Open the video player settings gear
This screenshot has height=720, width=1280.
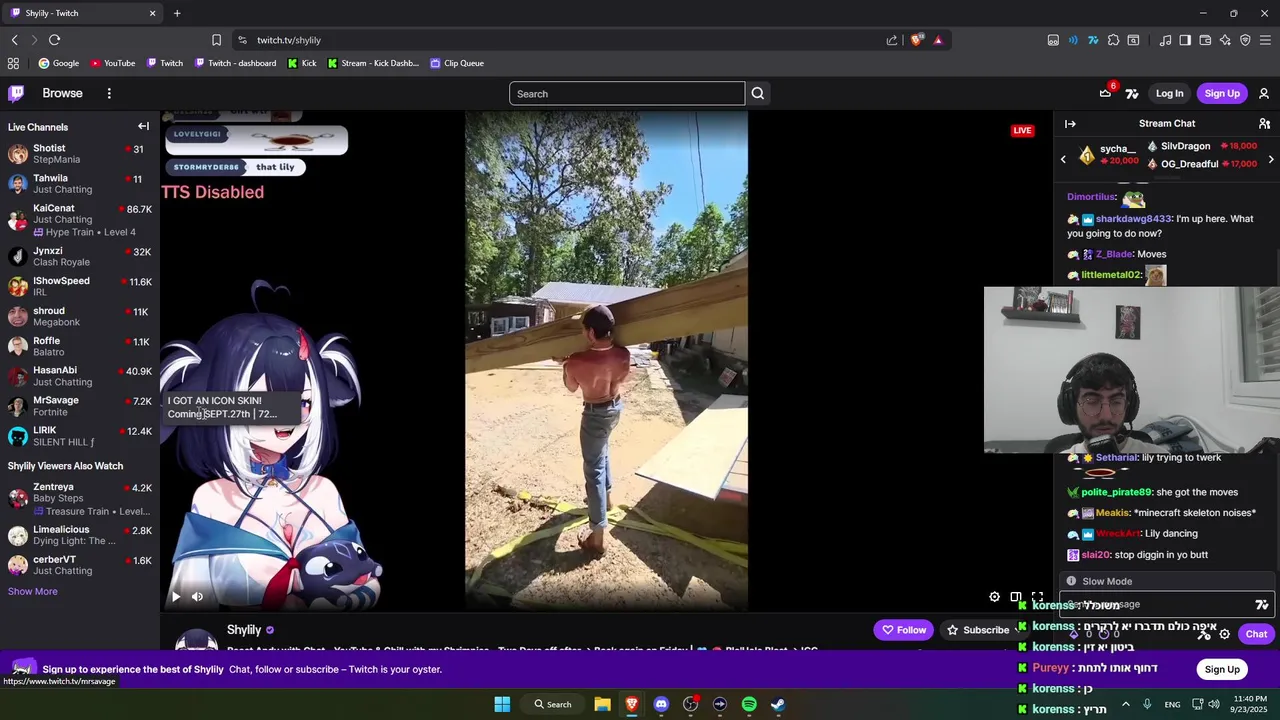(994, 597)
